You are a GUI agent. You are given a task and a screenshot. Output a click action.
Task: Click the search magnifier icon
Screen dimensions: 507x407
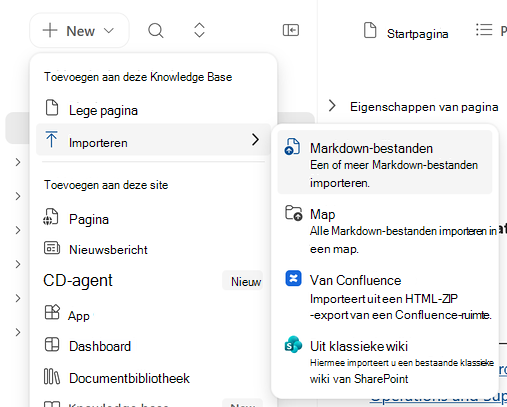click(156, 31)
